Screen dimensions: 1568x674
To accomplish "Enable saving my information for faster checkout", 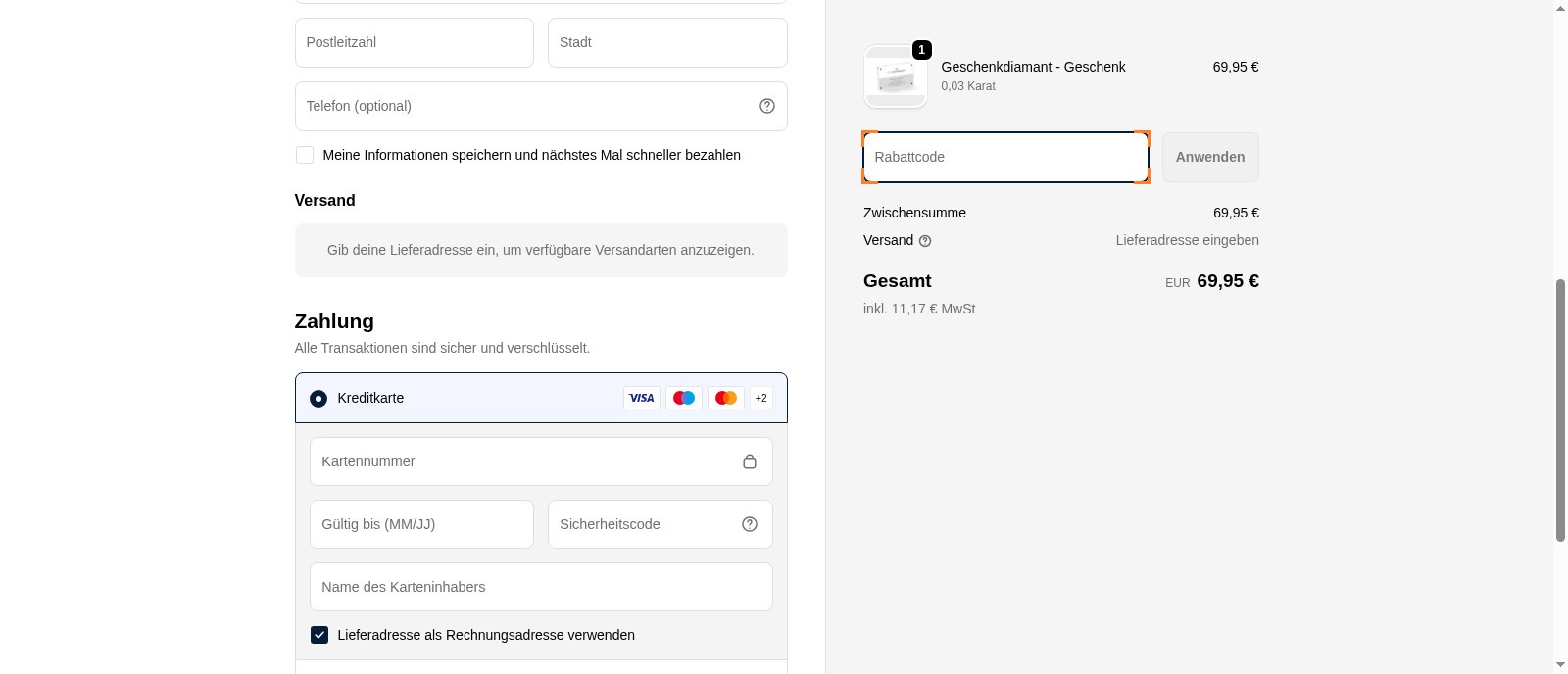I will click(305, 155).
